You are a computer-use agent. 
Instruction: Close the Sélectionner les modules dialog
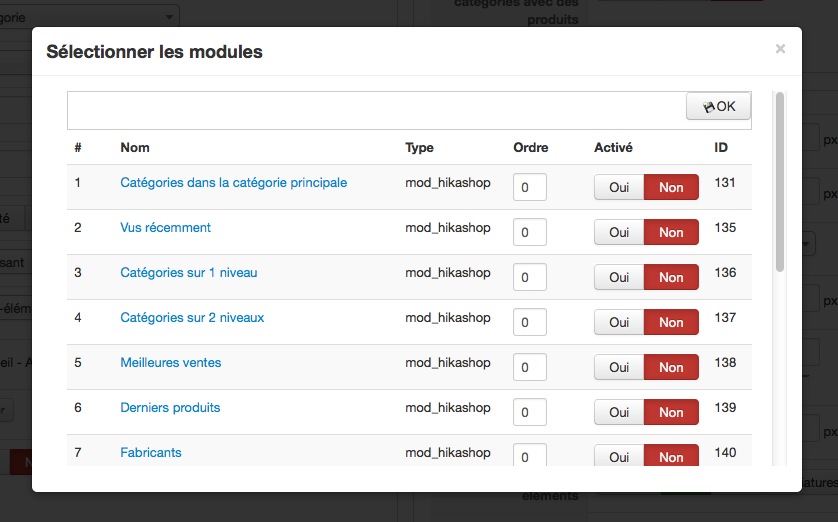click(780, 48)
